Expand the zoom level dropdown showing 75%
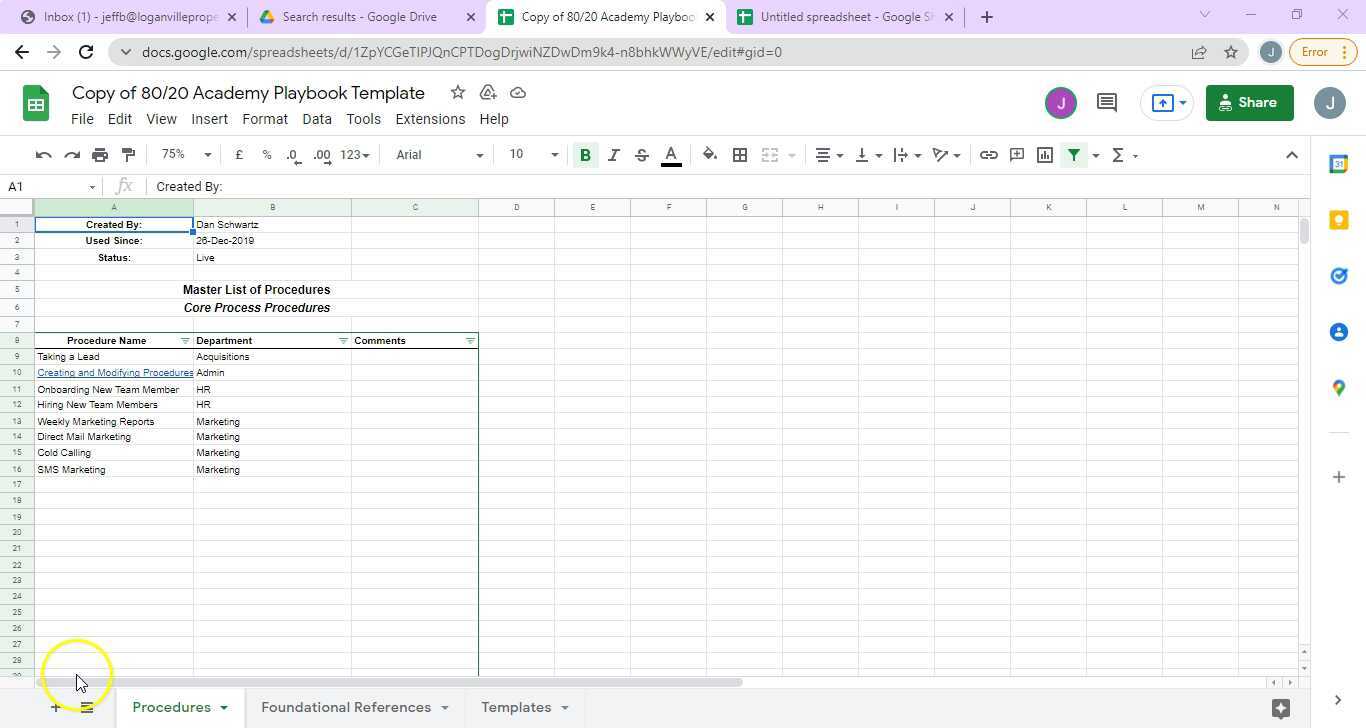1366x728 pixels. (x=184, y=154)
